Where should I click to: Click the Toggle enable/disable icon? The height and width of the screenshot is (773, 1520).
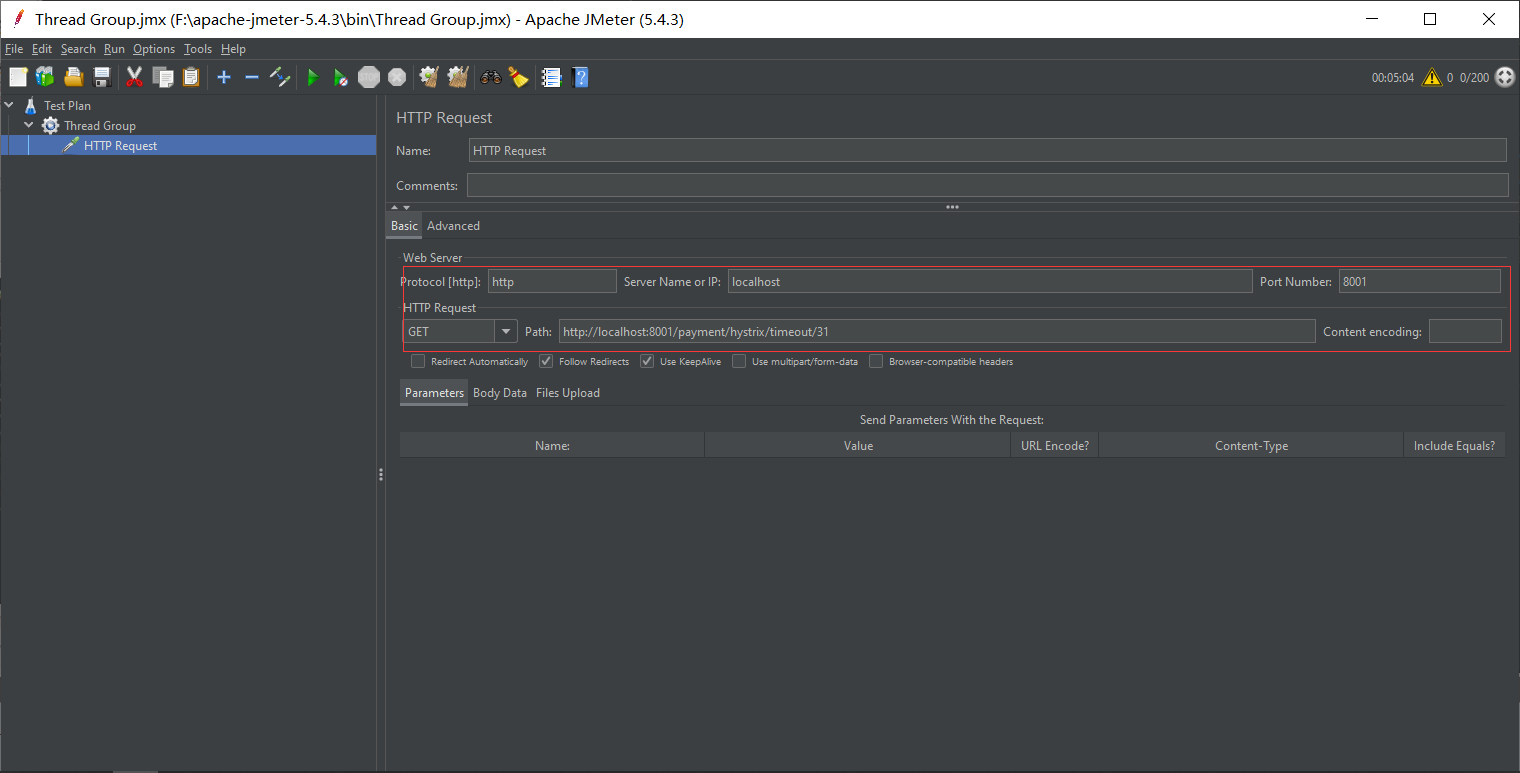[x=280, y=77]
